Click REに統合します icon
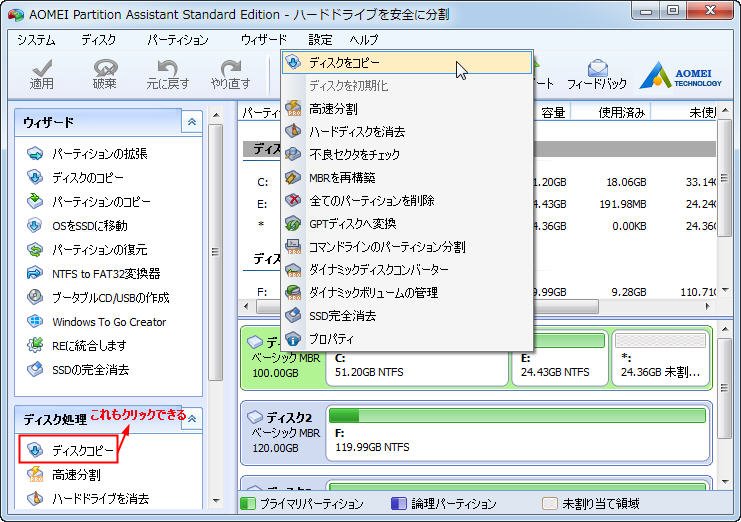Screen dimensions: 741x522 pyautogui.click(x=35, y=345)
